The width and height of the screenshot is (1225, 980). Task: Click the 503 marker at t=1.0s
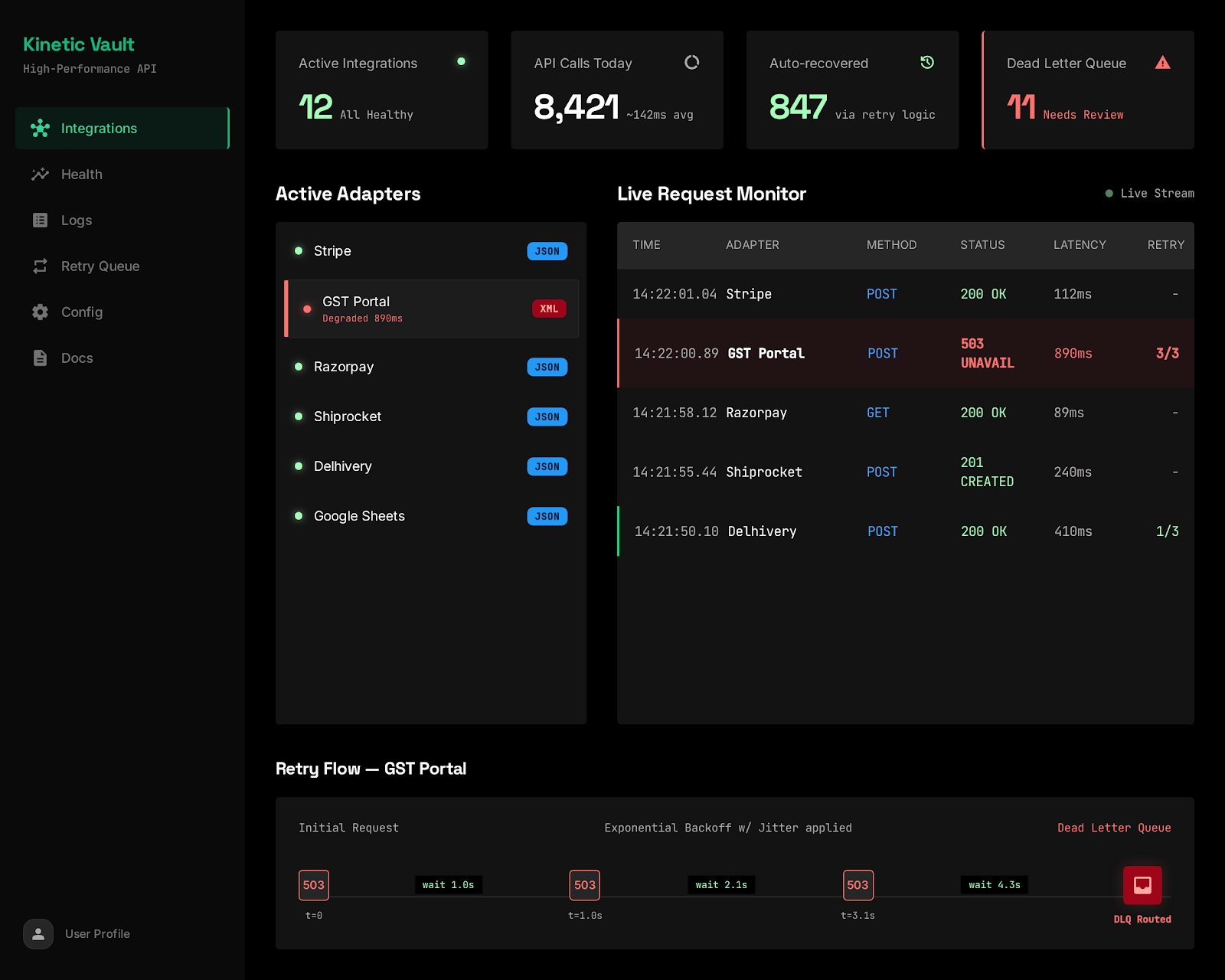coord(585,885)
